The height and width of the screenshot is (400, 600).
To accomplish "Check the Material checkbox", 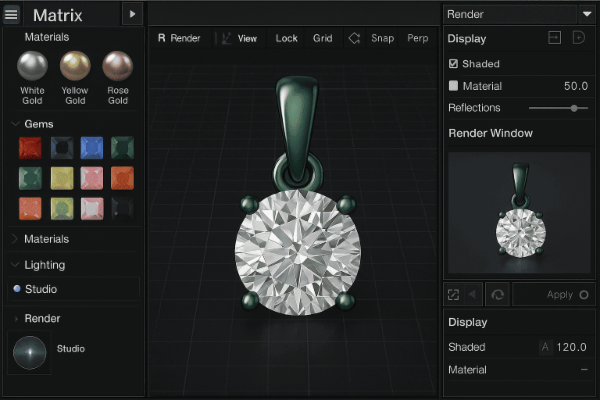I will pyautogui.click(x=453, y=86).
